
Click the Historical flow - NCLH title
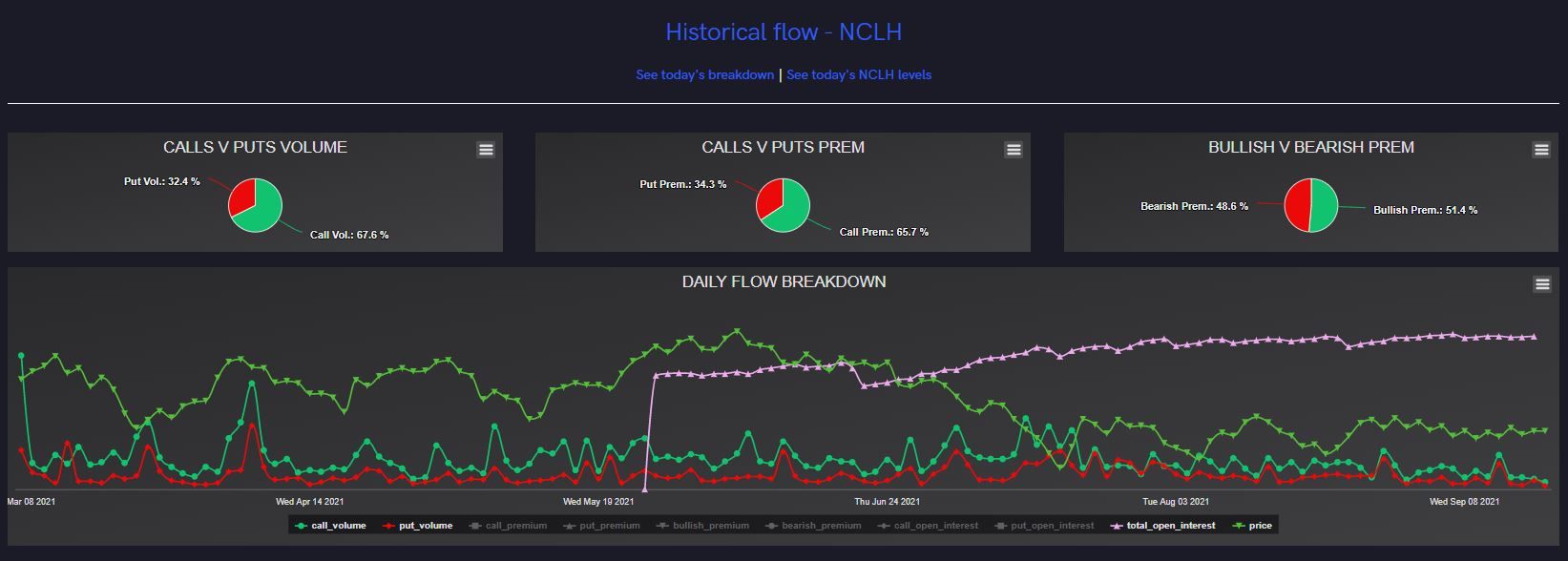click(x=784, y=32)
